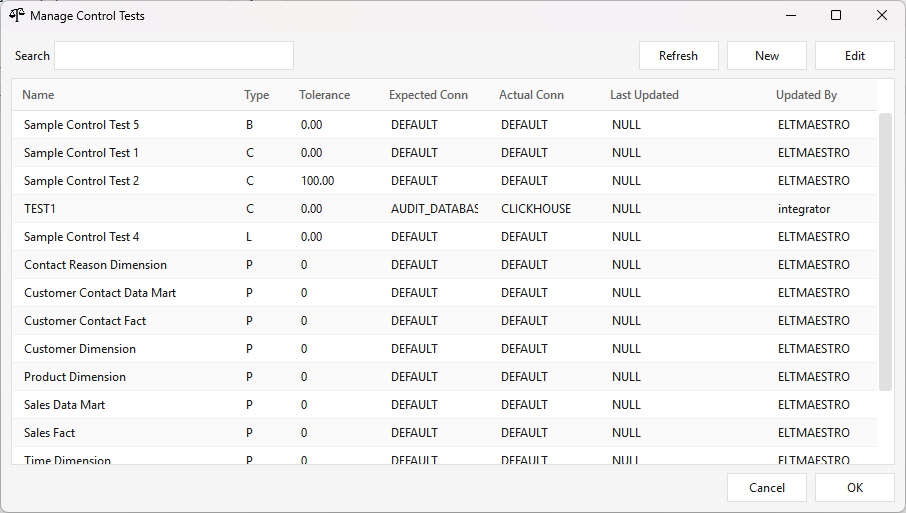Screen dimensions: 906x513
Task: Refresh the control tests list
Action: (678, 55)
